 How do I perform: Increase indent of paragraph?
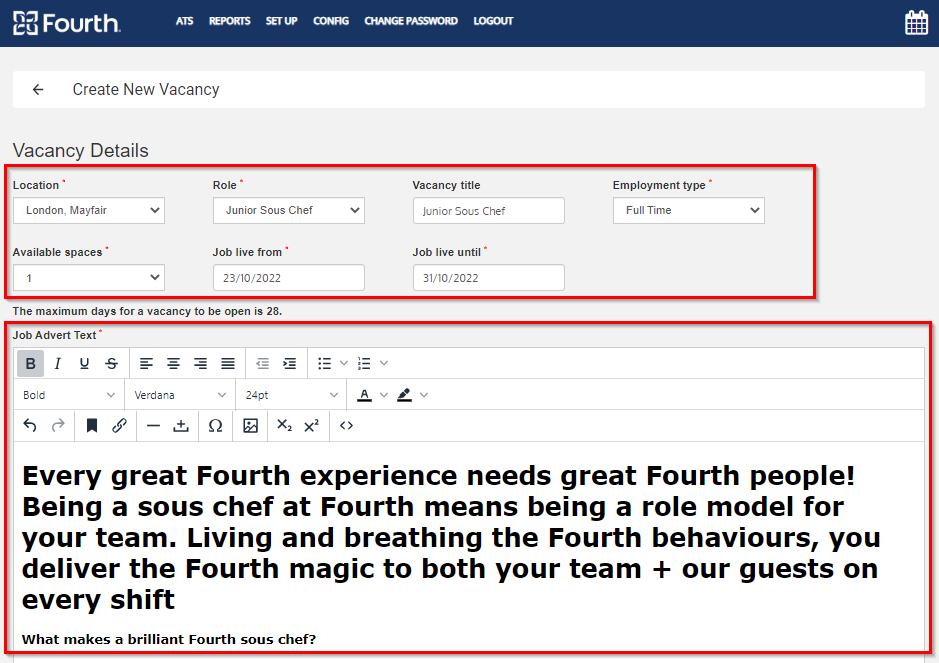click(x=289, y=364)
